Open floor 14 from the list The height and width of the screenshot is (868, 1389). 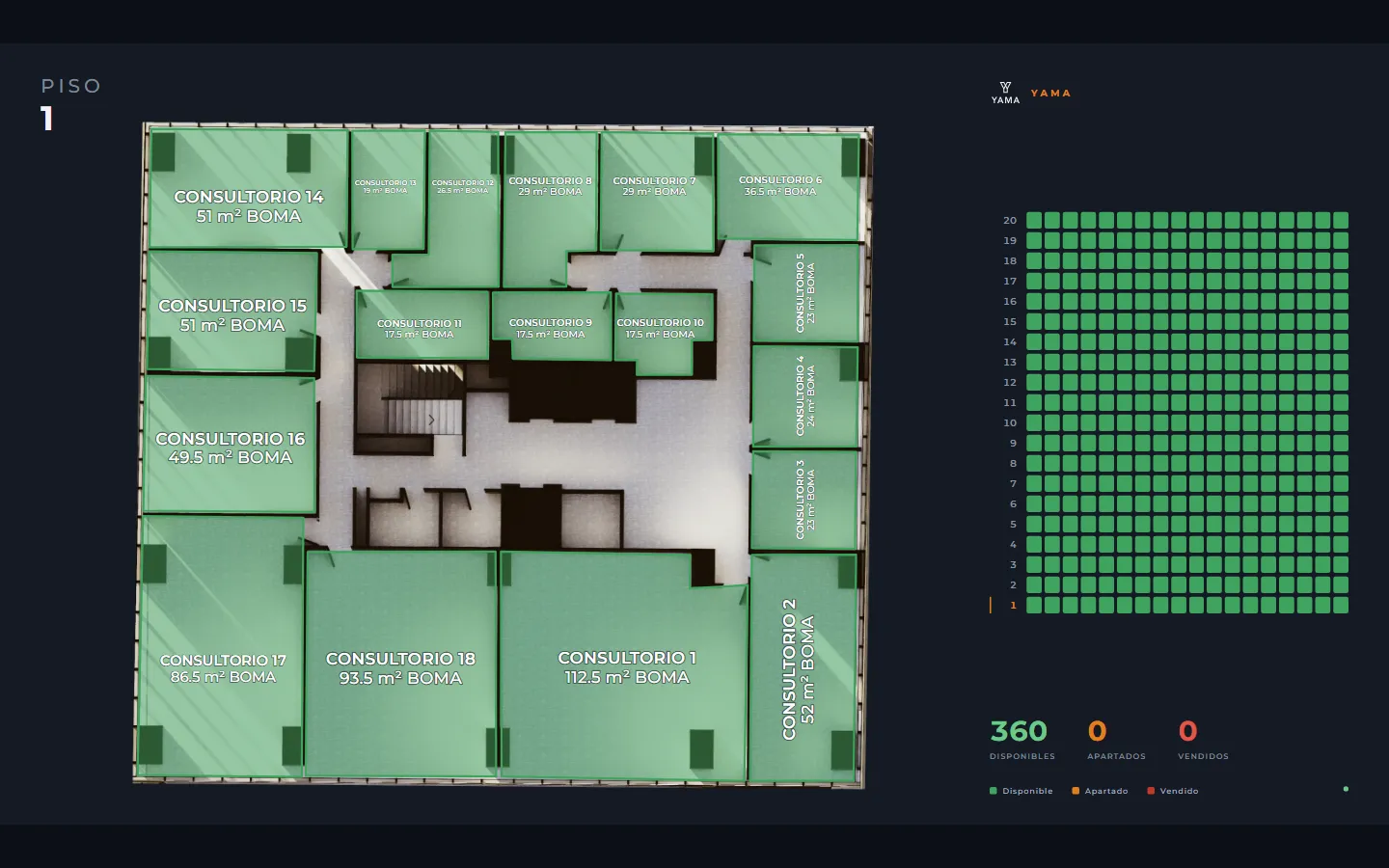tap(1010, 342)
